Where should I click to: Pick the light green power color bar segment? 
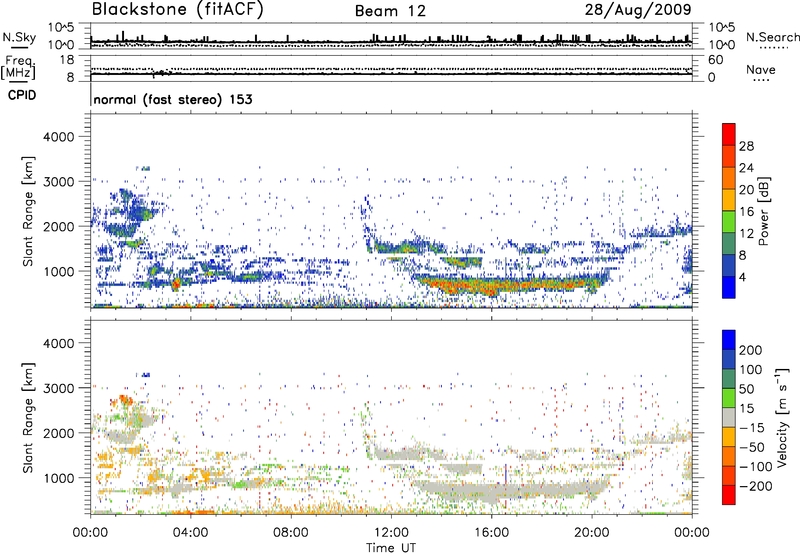(x=729, y=222)
